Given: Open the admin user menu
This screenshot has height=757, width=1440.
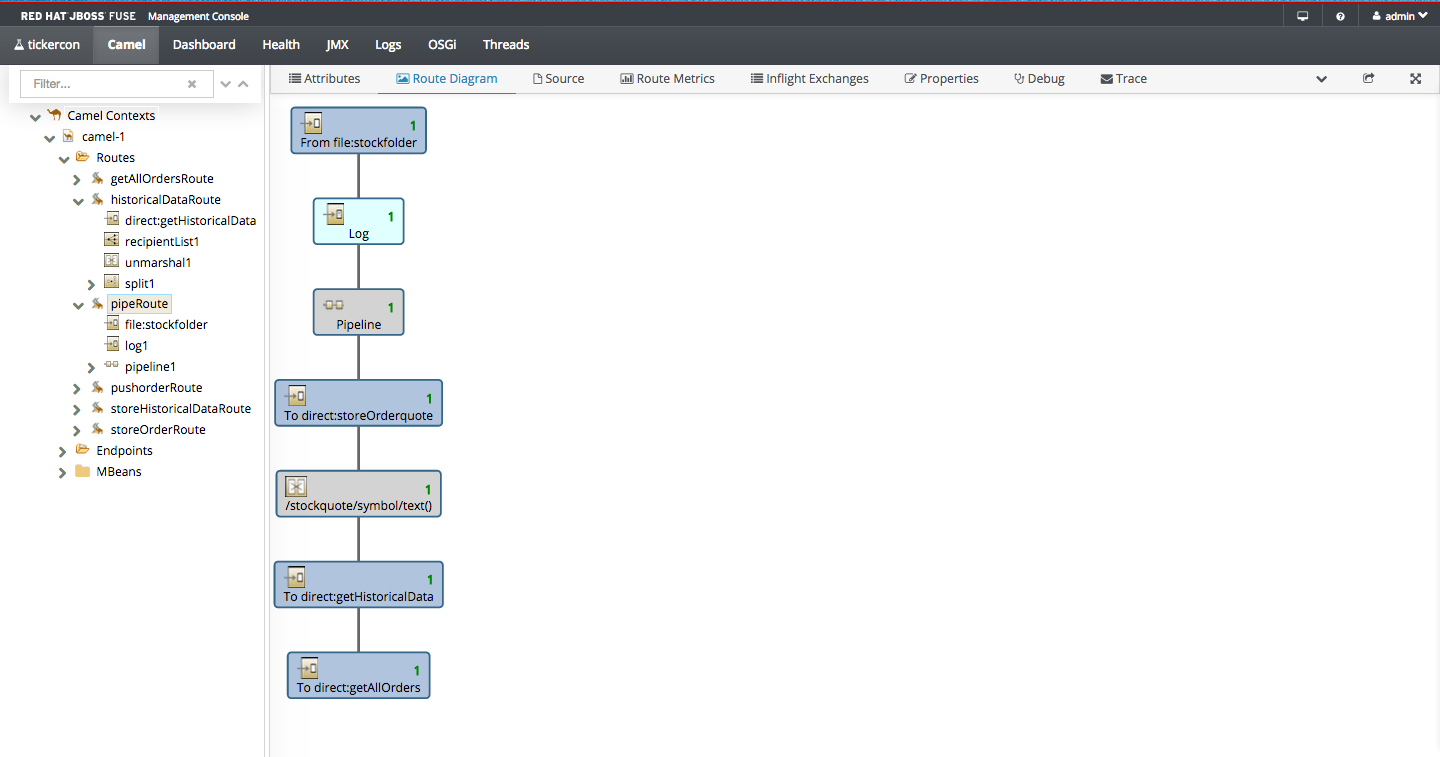Looking at the screenshot, I should click(1399, 16).
